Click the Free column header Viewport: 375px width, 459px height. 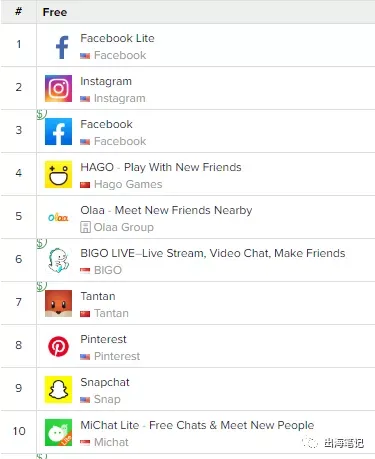[x=55, y=12]
